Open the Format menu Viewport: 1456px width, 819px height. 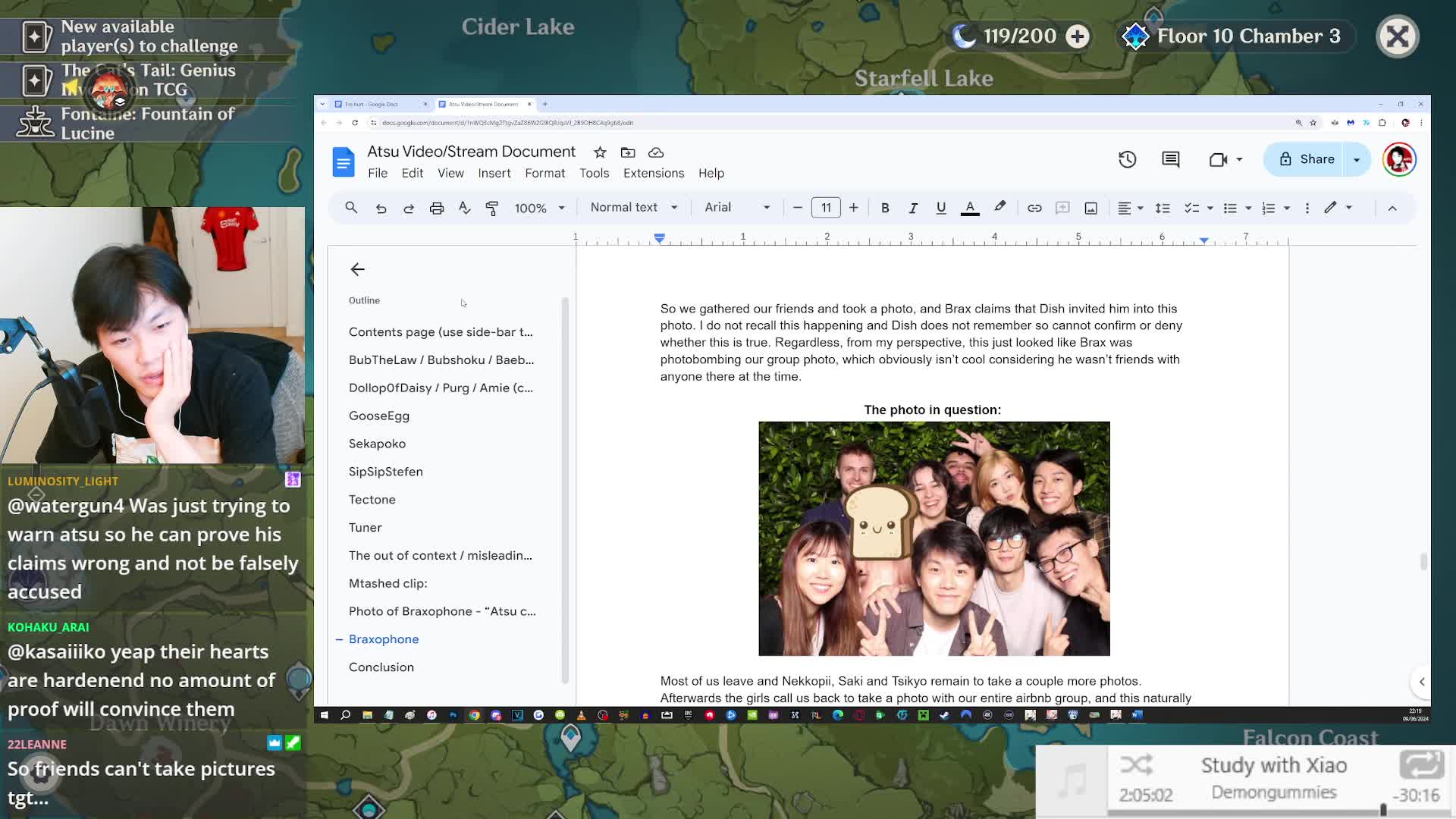pyautogui.click(x=545, y=173)
